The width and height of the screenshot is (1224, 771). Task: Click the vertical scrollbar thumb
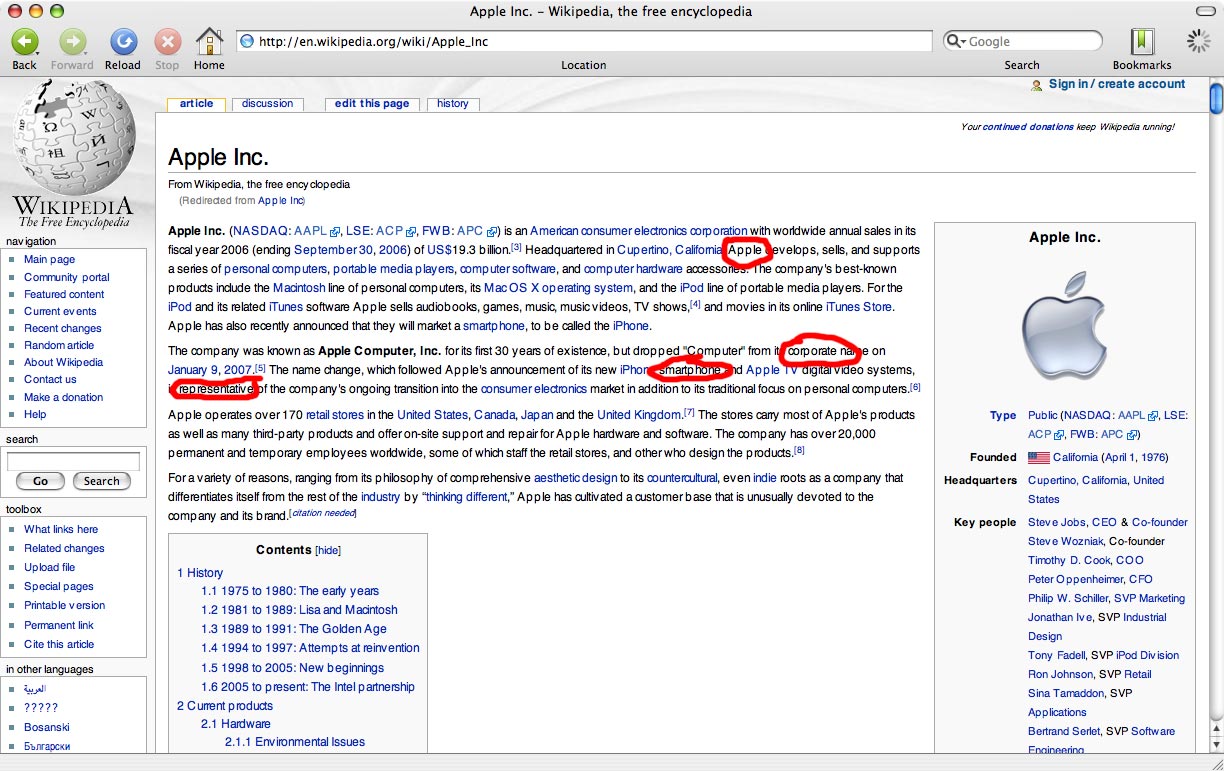(1216, 99)
